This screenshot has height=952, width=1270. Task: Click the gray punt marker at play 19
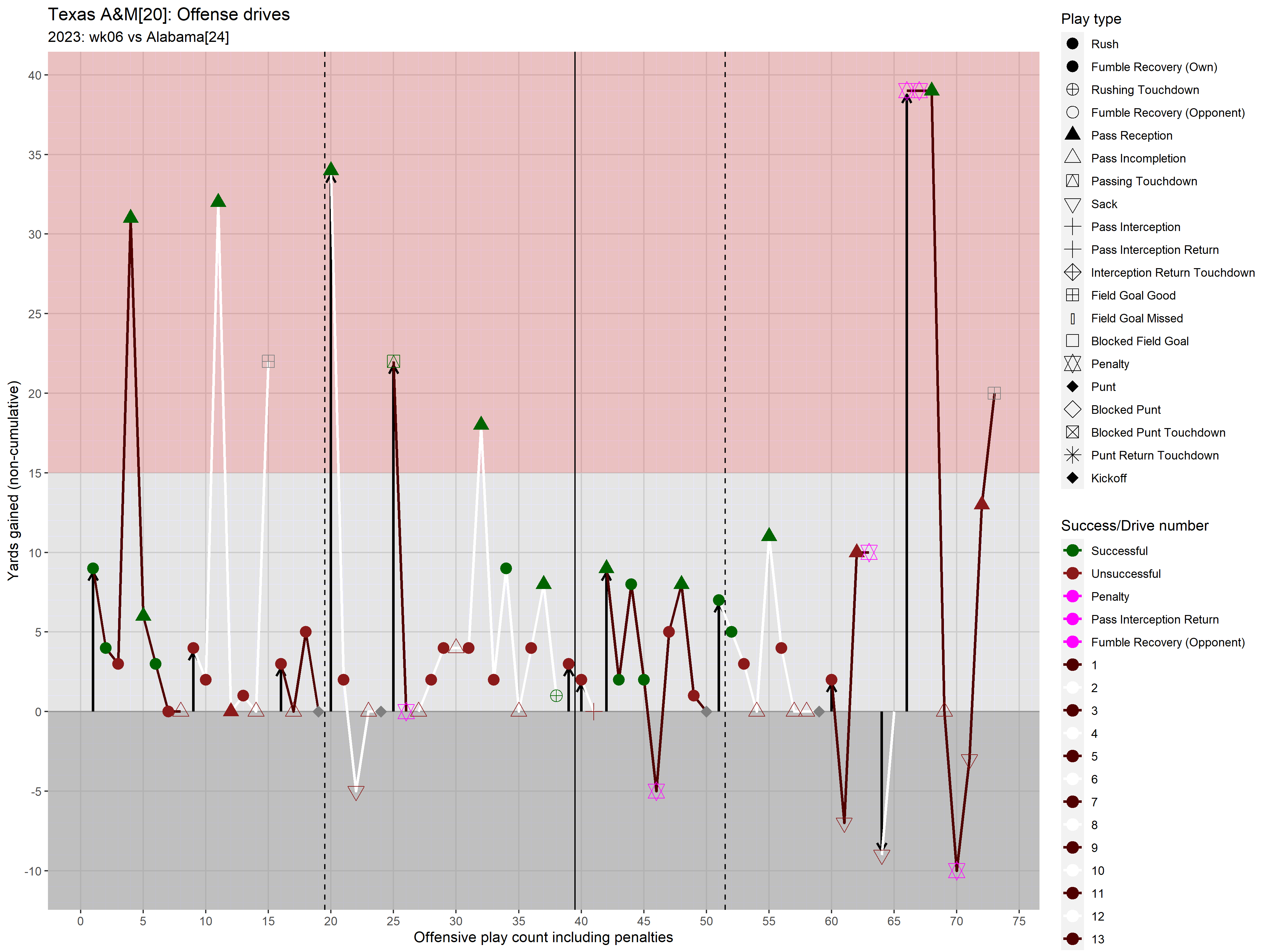tap(319, 711)
